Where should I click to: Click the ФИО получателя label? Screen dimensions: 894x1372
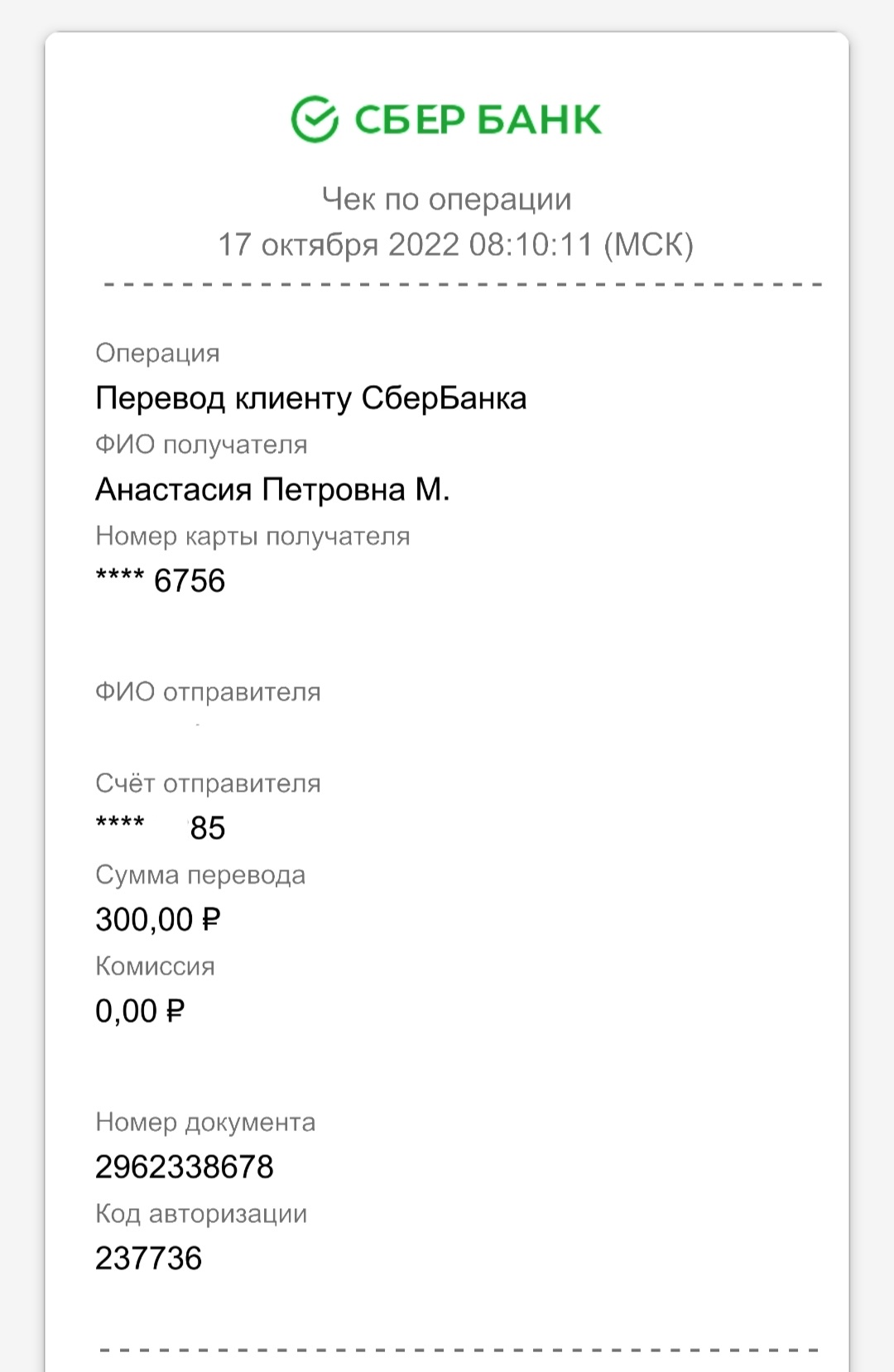click(x=201, y=445)
